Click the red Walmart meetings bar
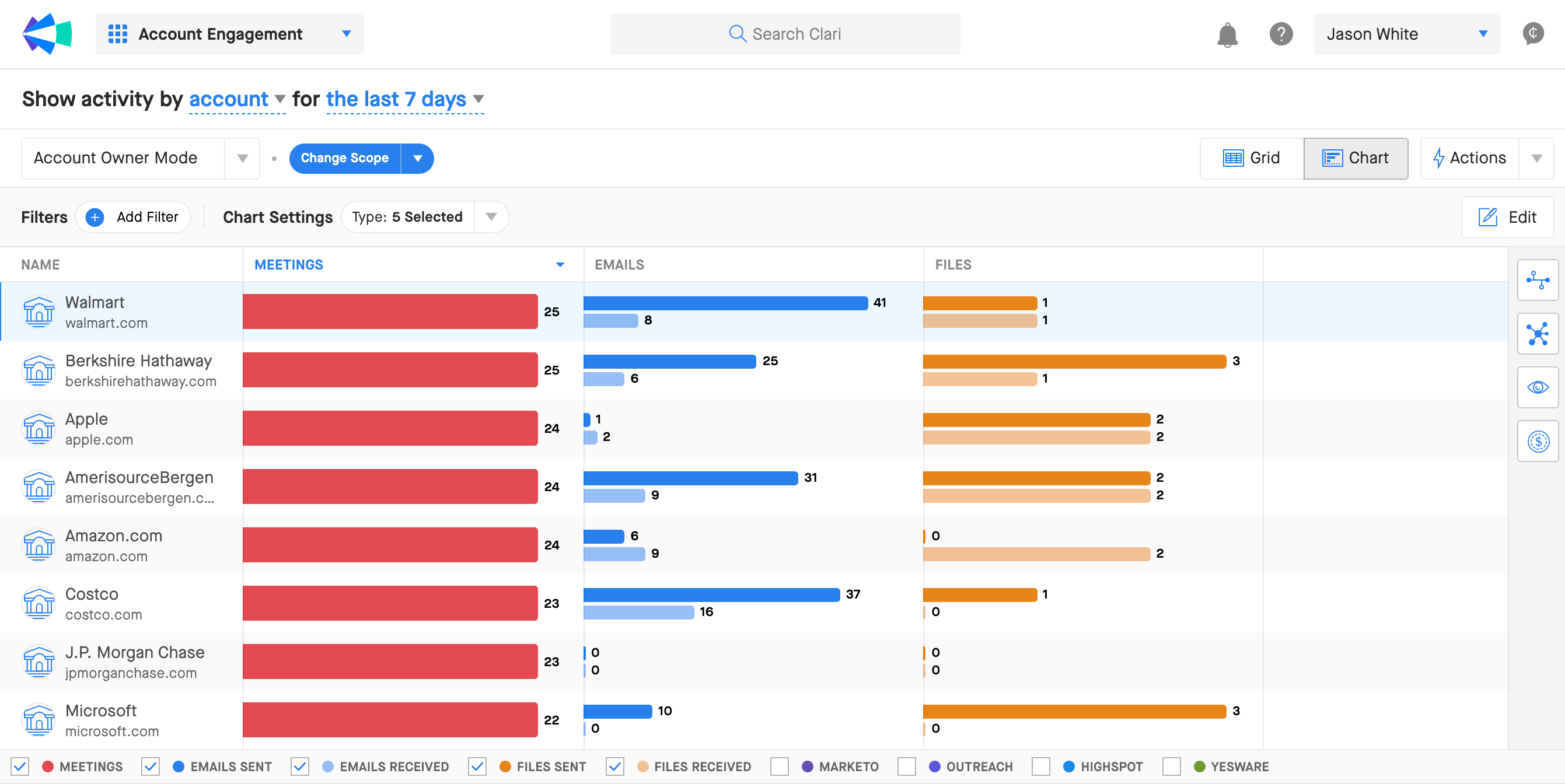Screen dimensions: 1565x784 [x=390, y=311]
